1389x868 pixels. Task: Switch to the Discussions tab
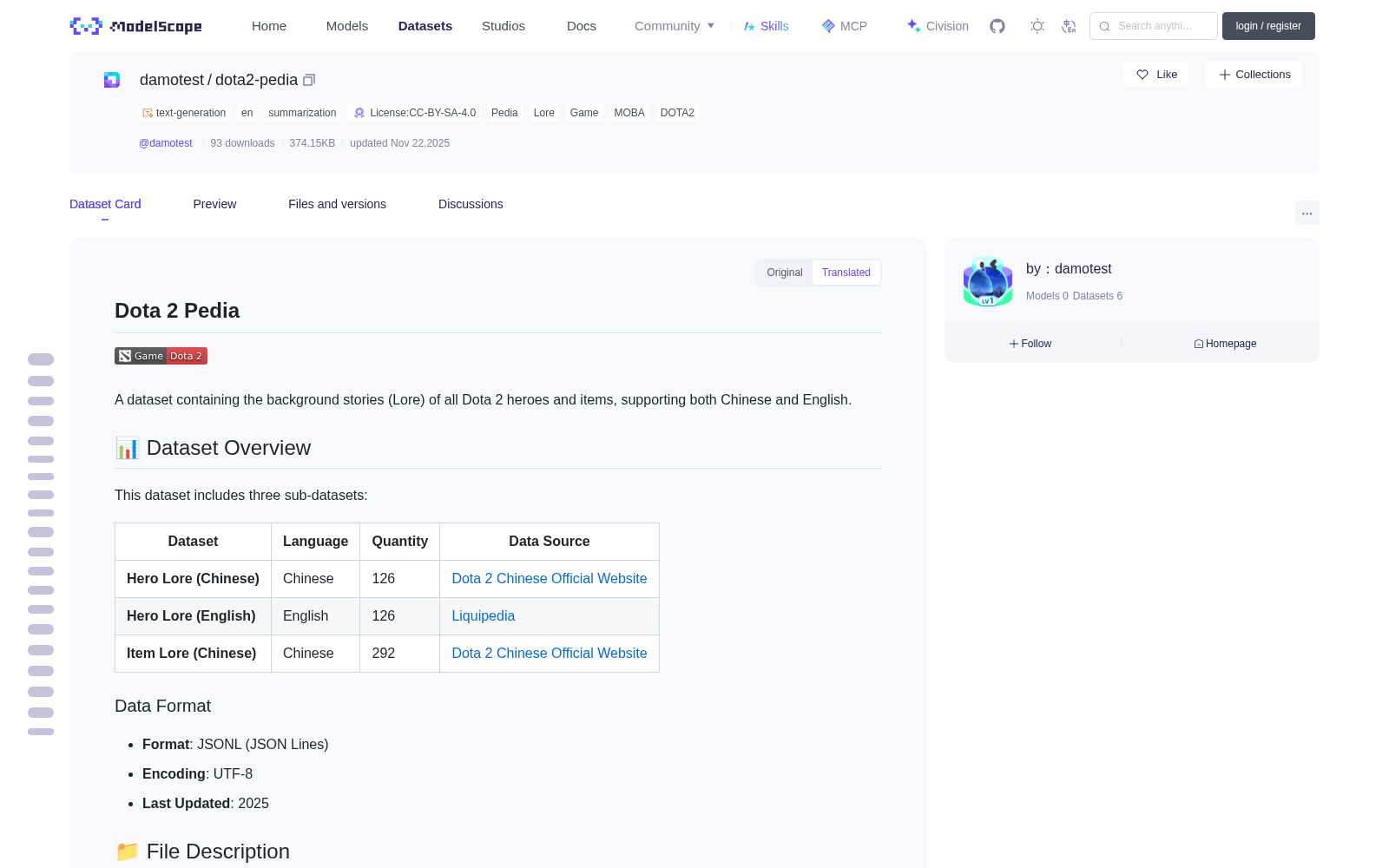471,204
